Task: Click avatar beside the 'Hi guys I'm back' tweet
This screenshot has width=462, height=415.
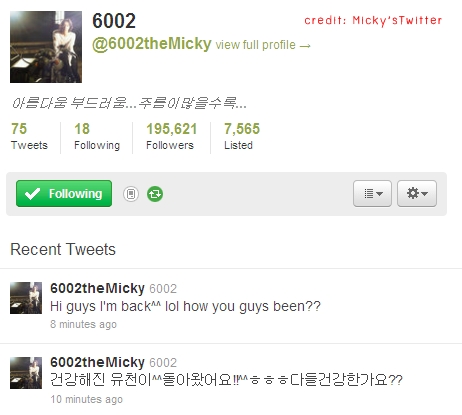Action: coord(26,298)
